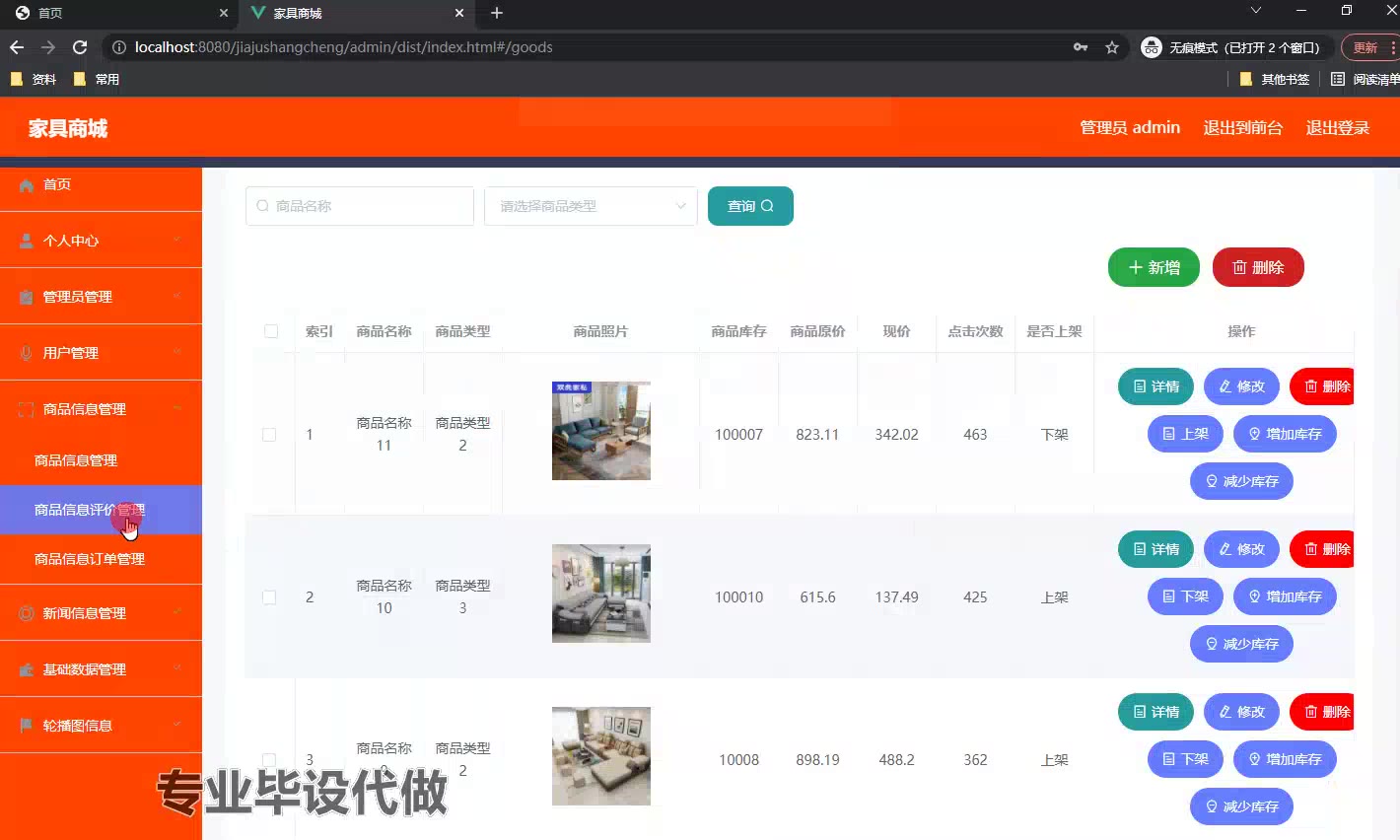
Task: Click the browser reload page icon
Action: pos(80,47)
